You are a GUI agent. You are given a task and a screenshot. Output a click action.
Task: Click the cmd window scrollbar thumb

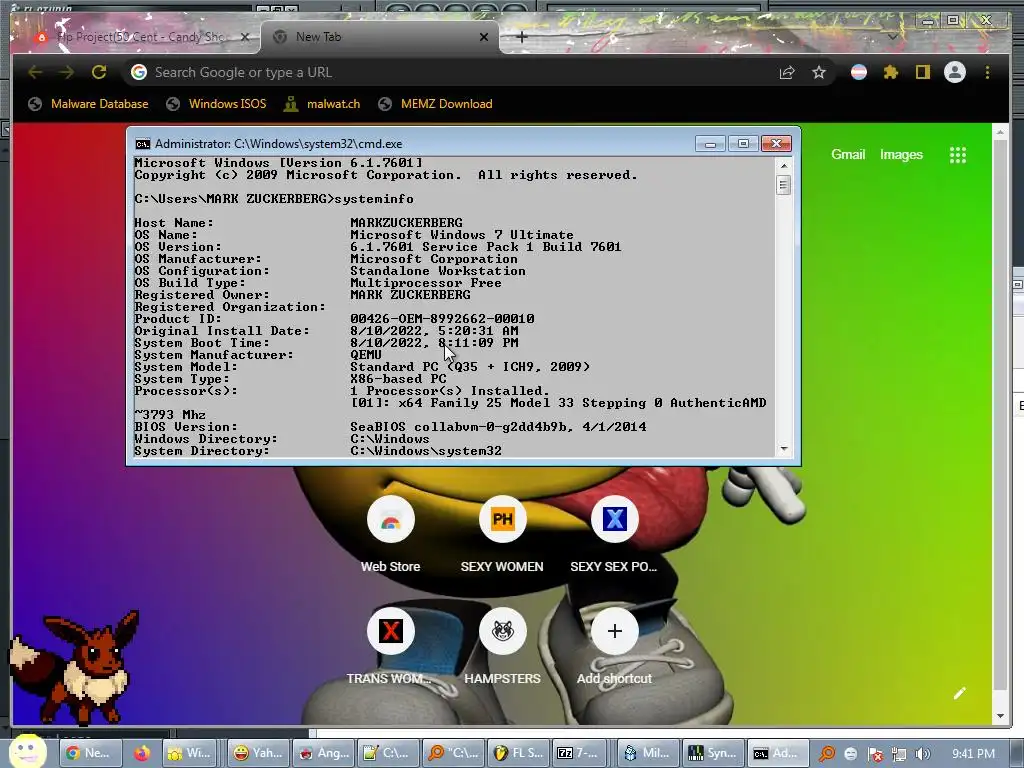(784, 186)
